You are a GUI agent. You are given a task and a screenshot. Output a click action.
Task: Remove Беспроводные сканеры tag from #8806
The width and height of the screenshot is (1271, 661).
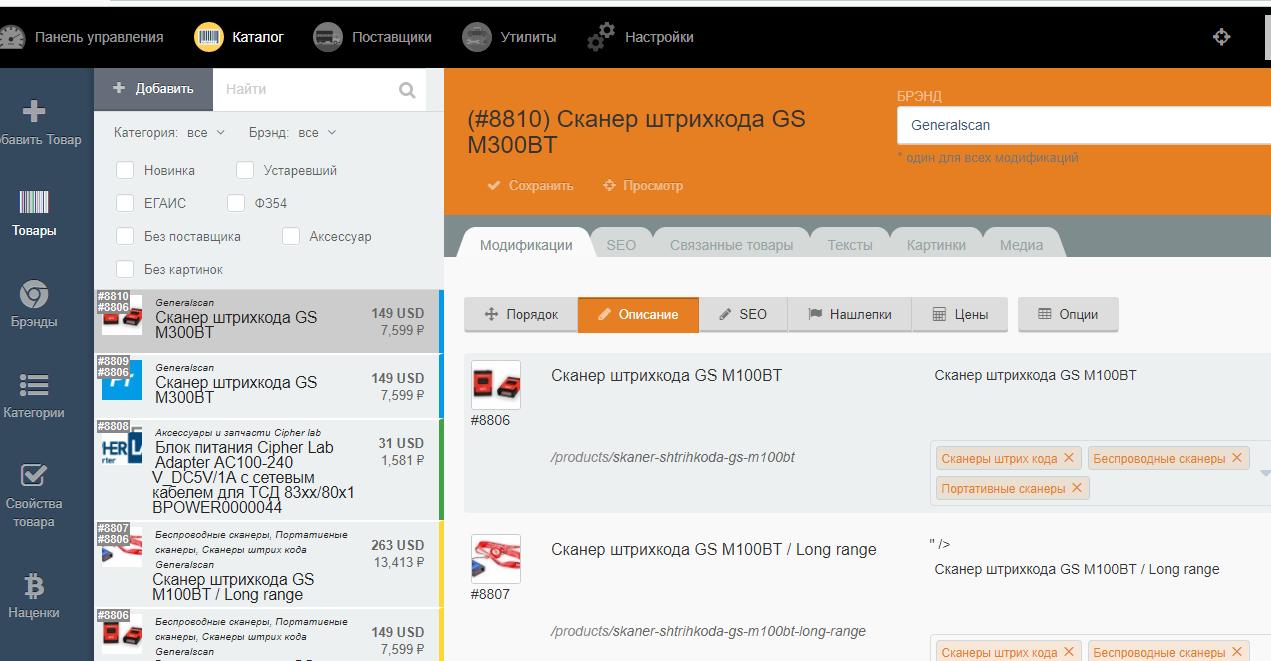(1236, 458)
